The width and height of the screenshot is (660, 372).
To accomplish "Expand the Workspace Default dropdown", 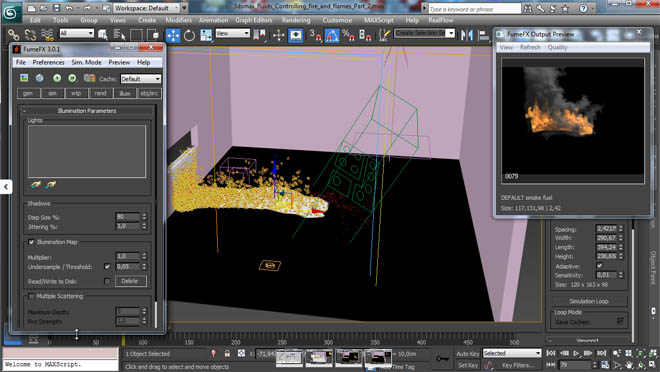I will pyautogui.click(x=150, y=8).
